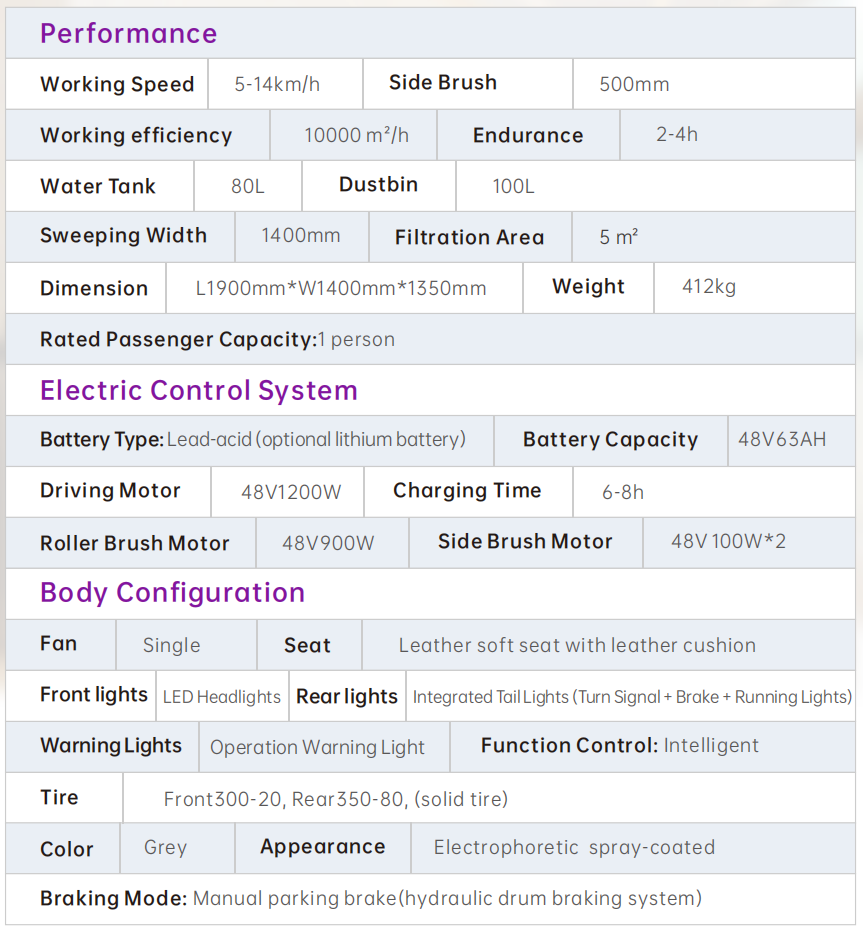Click the Charging Time 6-8h value
This screenshot has width=863, height=932.
coord(622,492)
